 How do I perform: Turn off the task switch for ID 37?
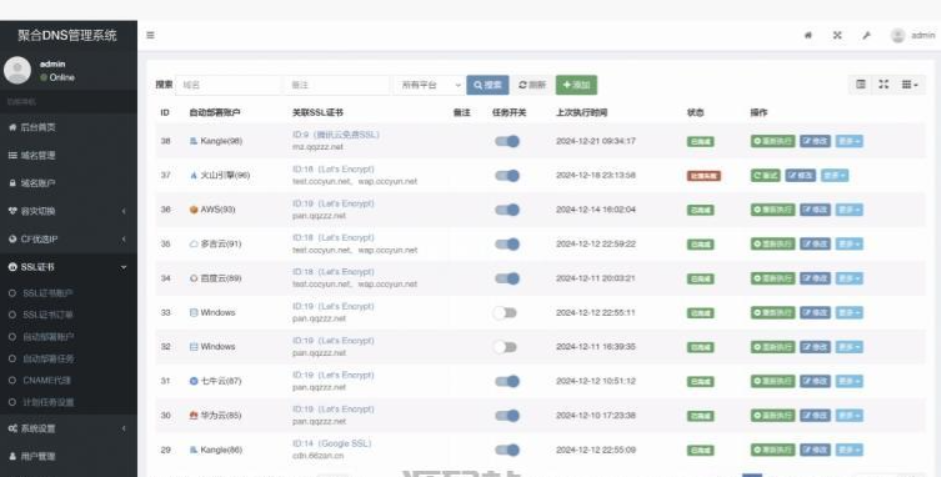[507, 176]
